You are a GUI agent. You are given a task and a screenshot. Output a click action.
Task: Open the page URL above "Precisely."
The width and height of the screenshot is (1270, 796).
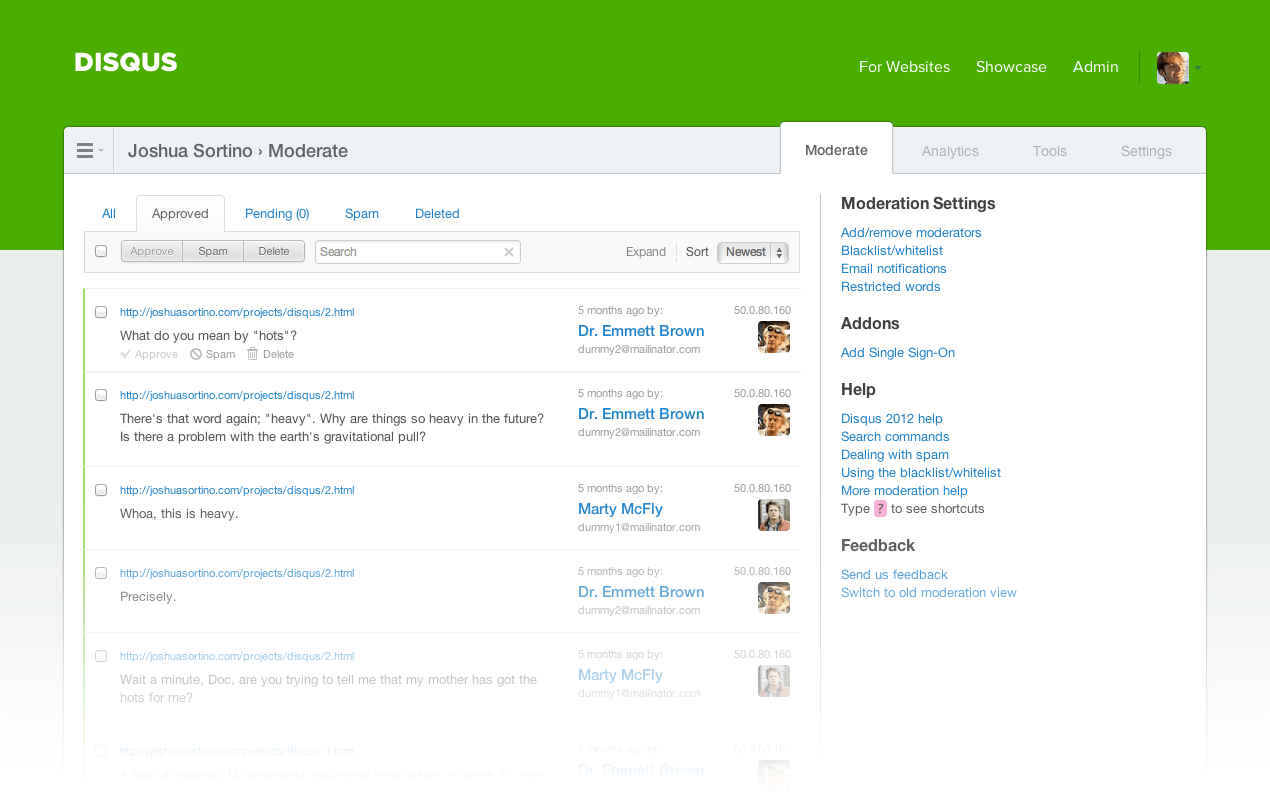[237, 573]
